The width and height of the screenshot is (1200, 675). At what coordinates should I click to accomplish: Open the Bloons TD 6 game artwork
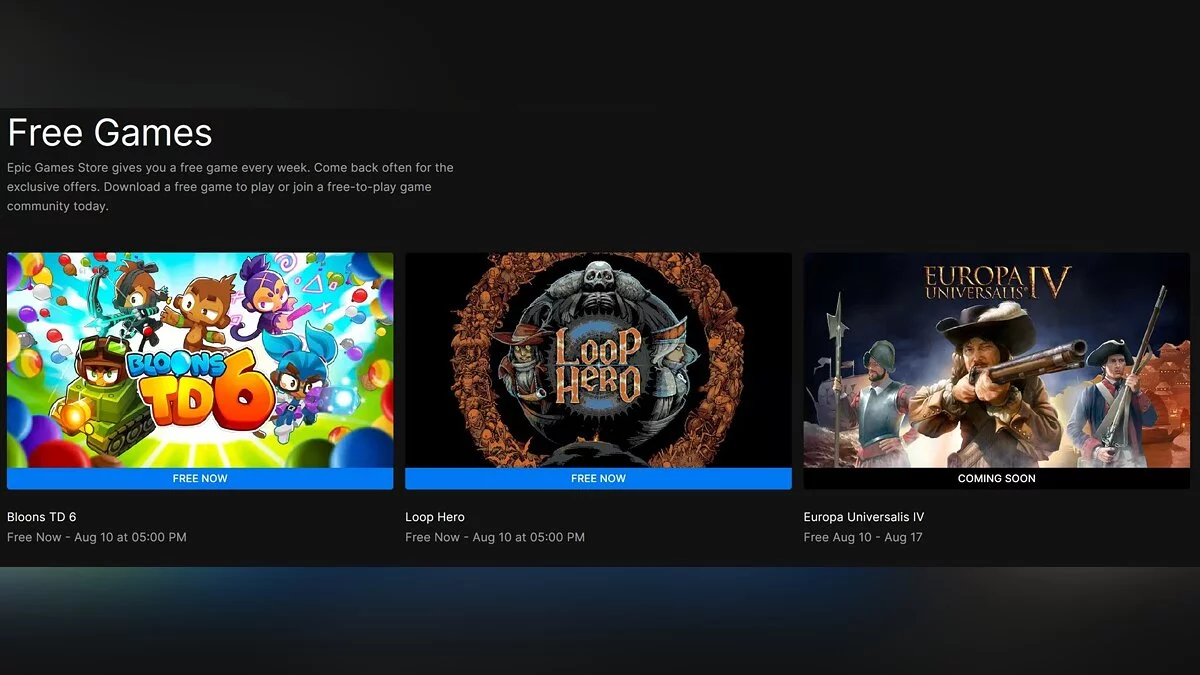click(x=200, y=360)
